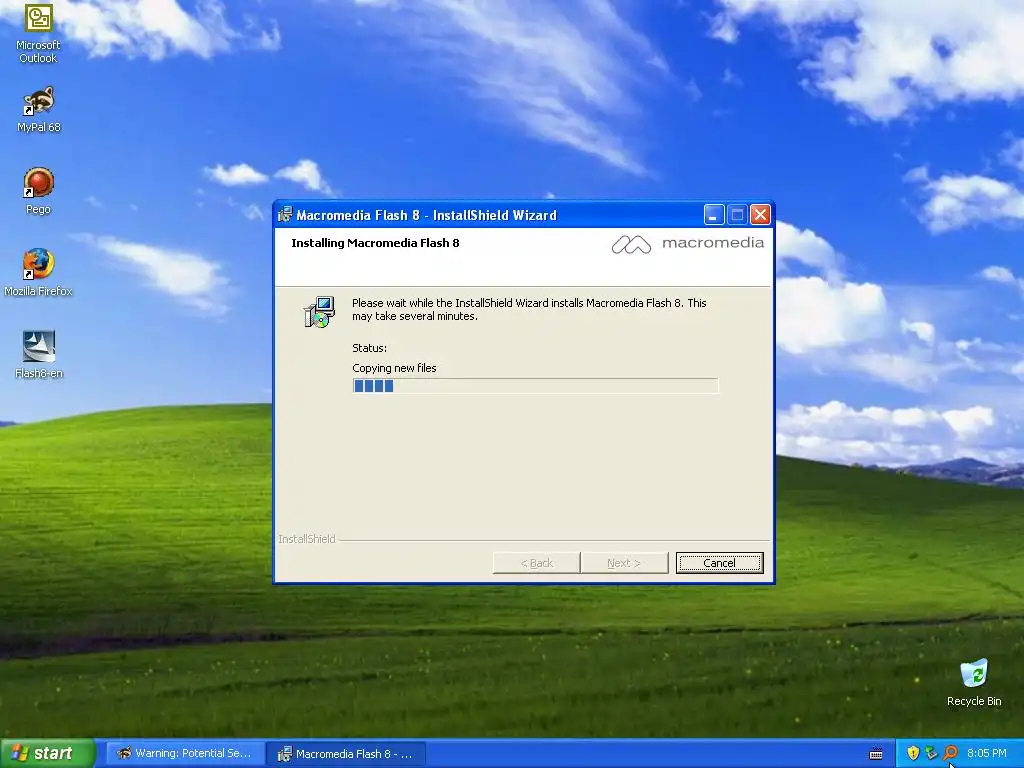Viewport: 1024px width, 768px height.
Task: Click the Safely Remove Hardware tray icon
Action: [931, 754]
